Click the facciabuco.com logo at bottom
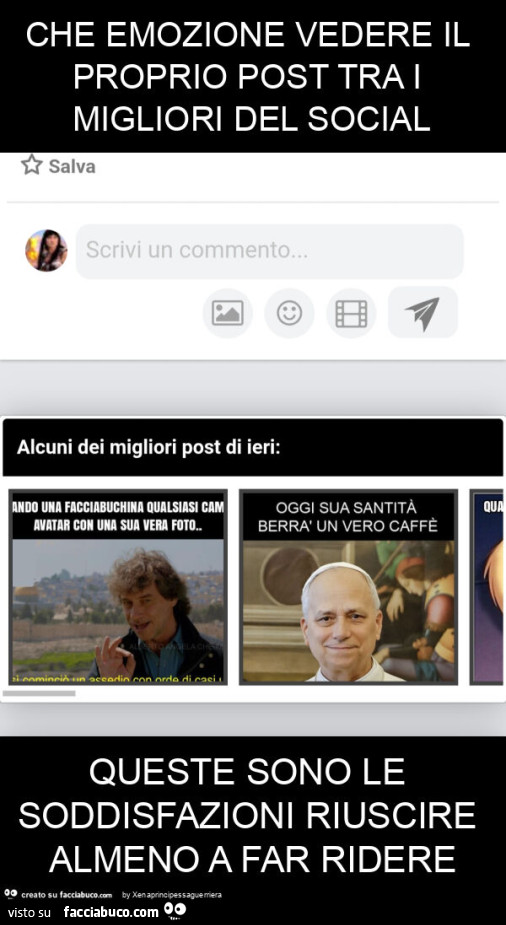The image size is (506, 925). pos(125,911)
